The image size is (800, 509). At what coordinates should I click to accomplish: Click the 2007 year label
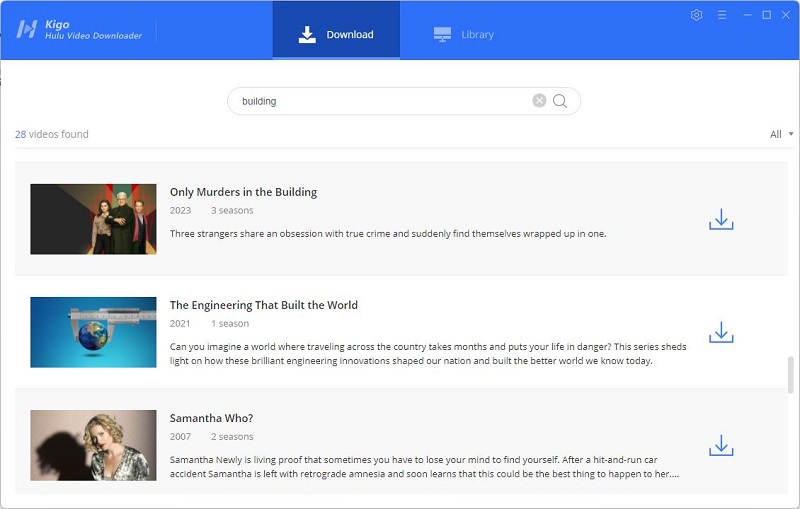tap(180, 437)
